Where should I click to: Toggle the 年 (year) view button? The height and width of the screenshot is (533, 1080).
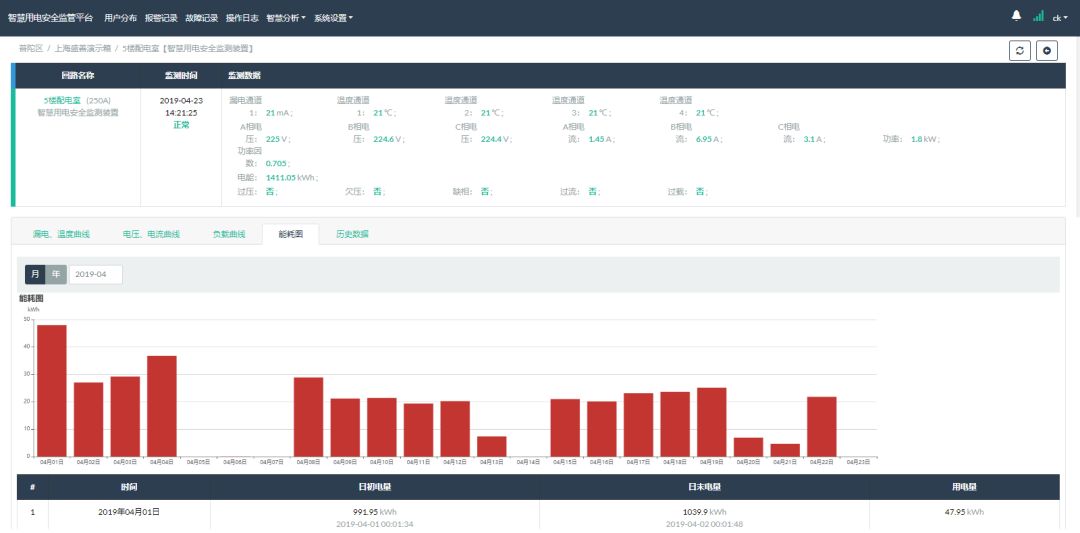[x=56, y=274]
